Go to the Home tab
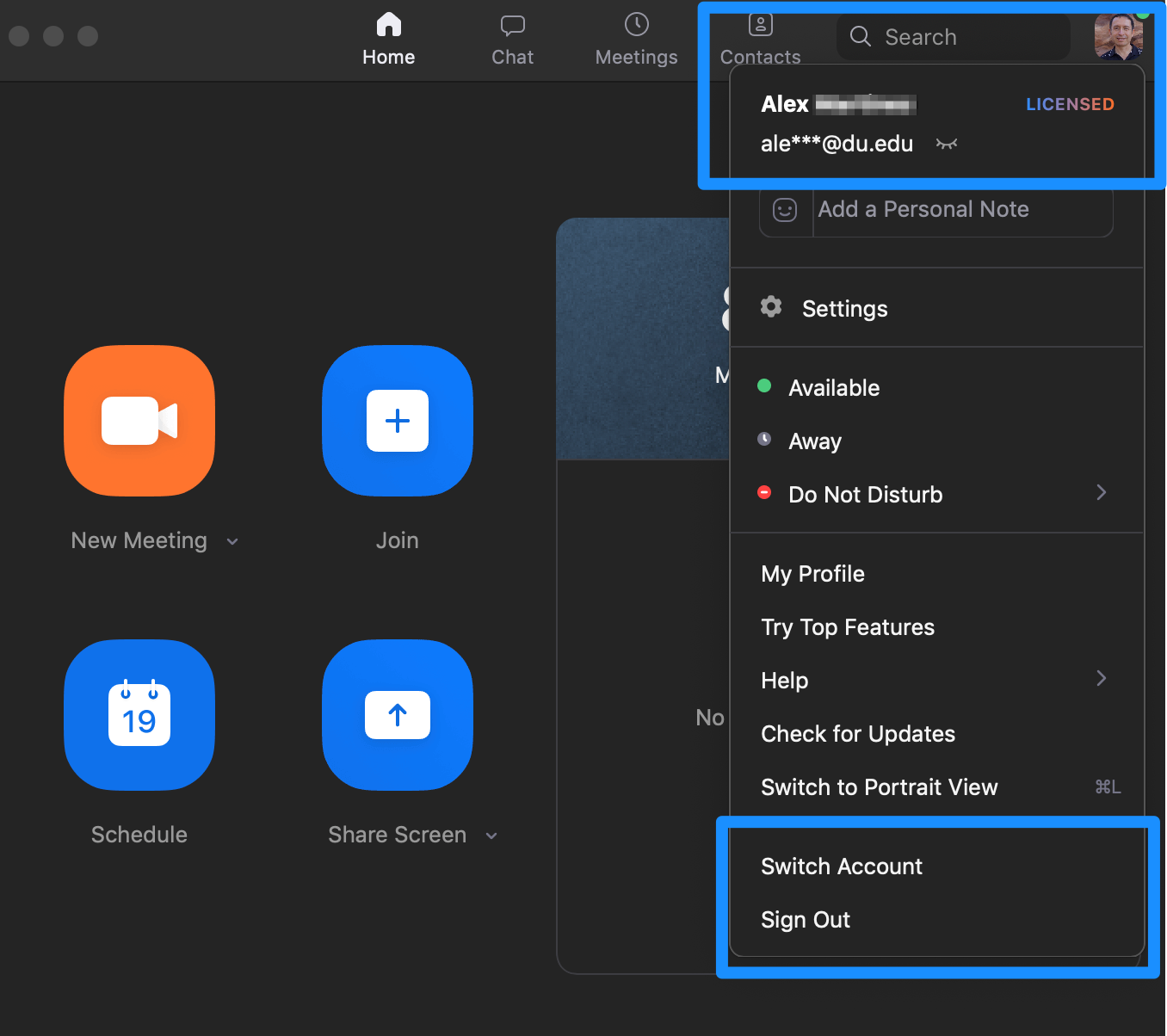The image size is (1167, 1036). tap(389, 40)
